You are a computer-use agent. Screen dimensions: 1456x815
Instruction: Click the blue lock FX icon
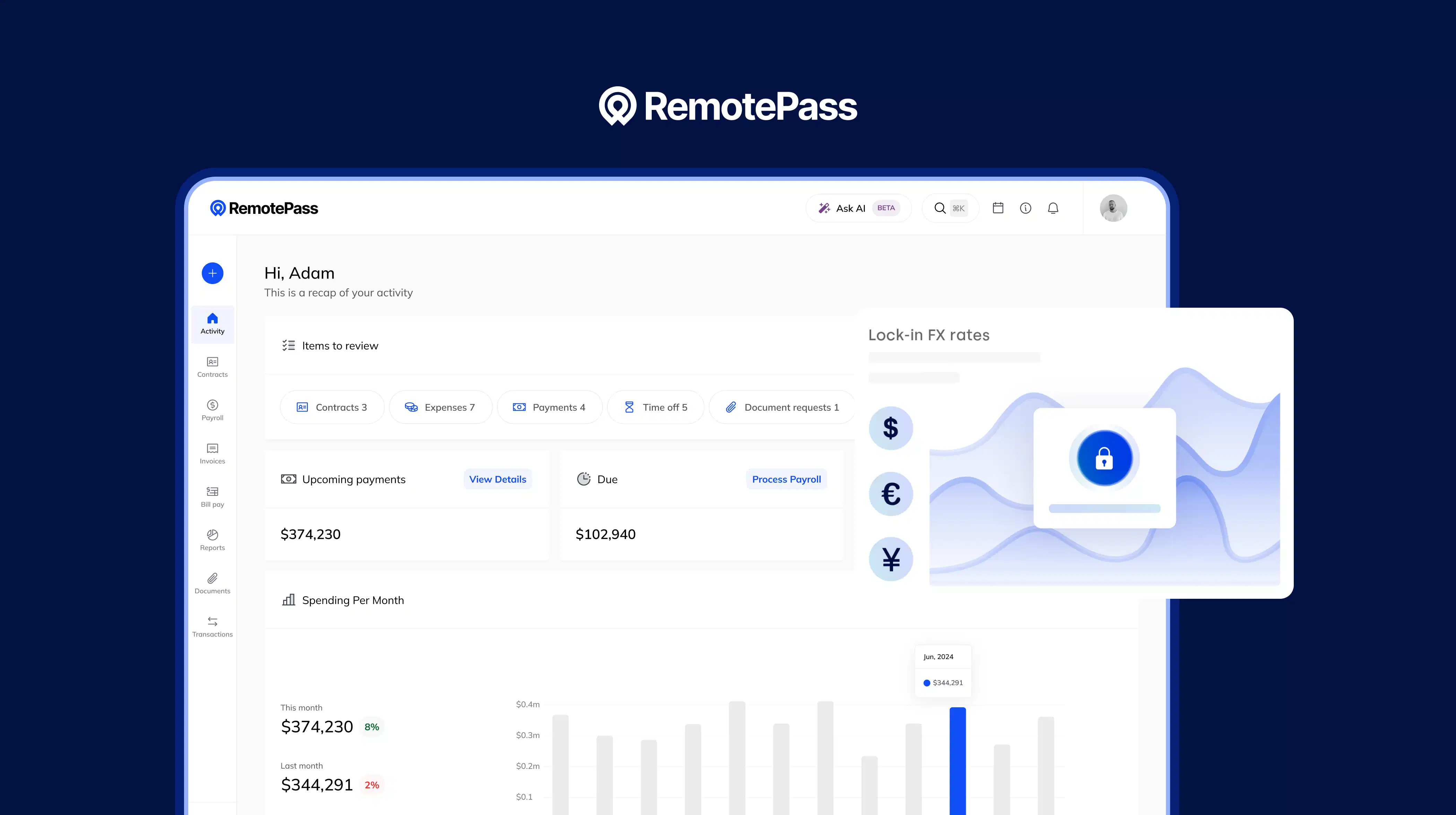[1104, 458]
